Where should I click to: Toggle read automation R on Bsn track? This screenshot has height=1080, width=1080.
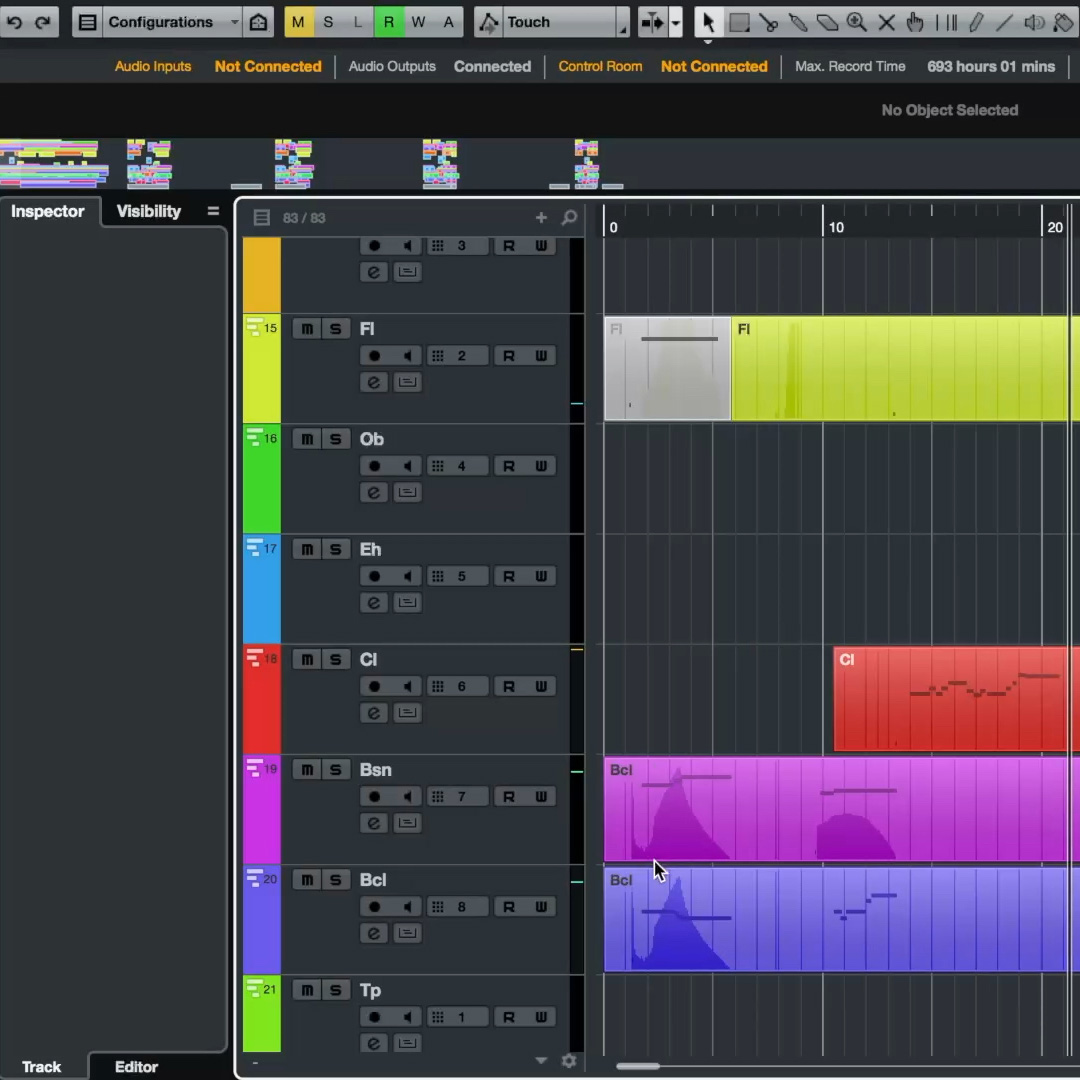(x=508, y=797)
